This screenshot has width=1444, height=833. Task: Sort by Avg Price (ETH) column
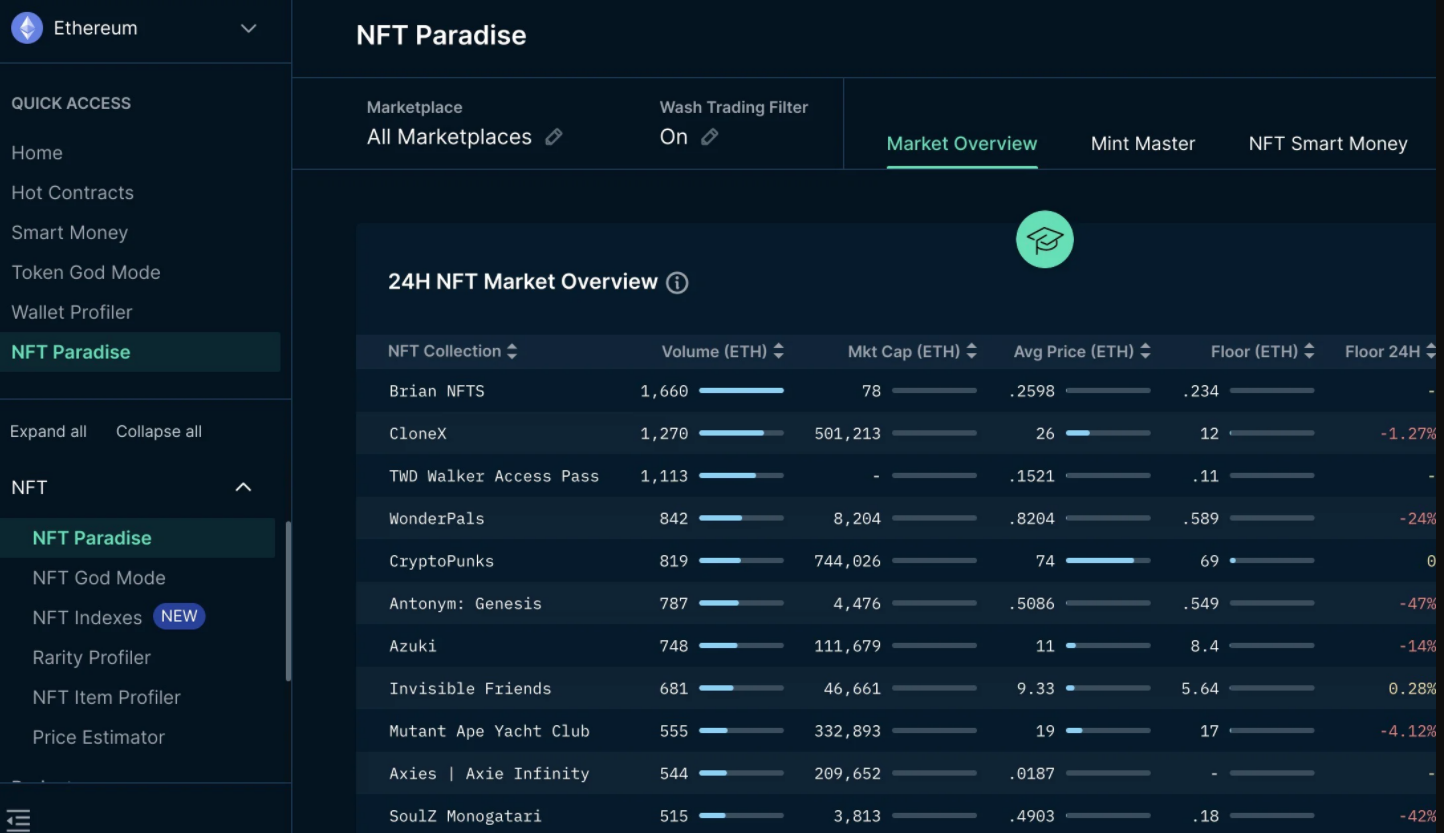click(1082, 351)
